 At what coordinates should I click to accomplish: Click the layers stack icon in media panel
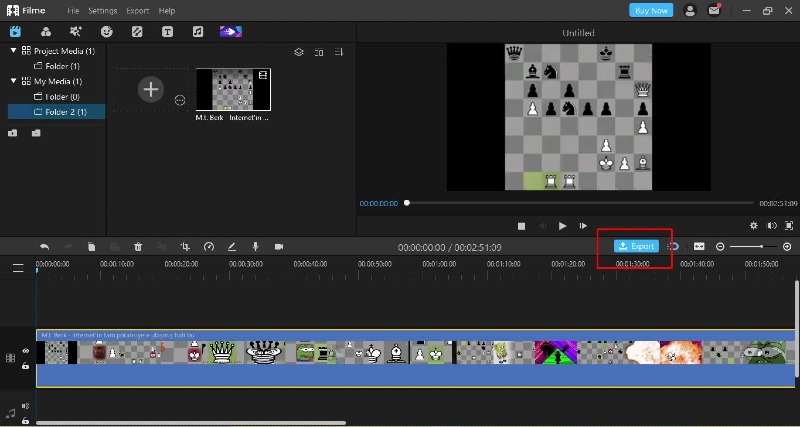[x=299, y=53]
